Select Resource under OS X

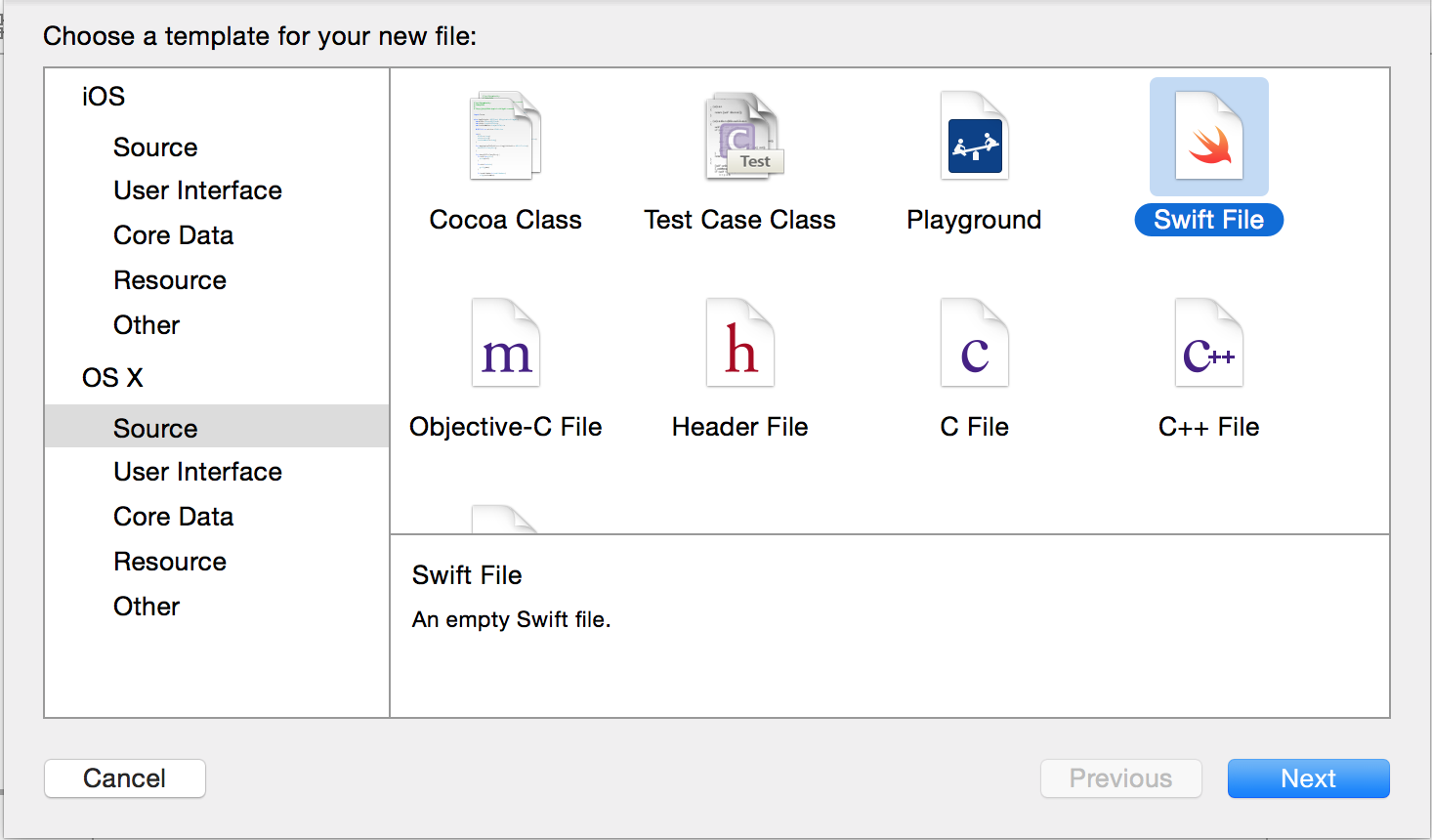pyautogui.click(x=170, y=561)
